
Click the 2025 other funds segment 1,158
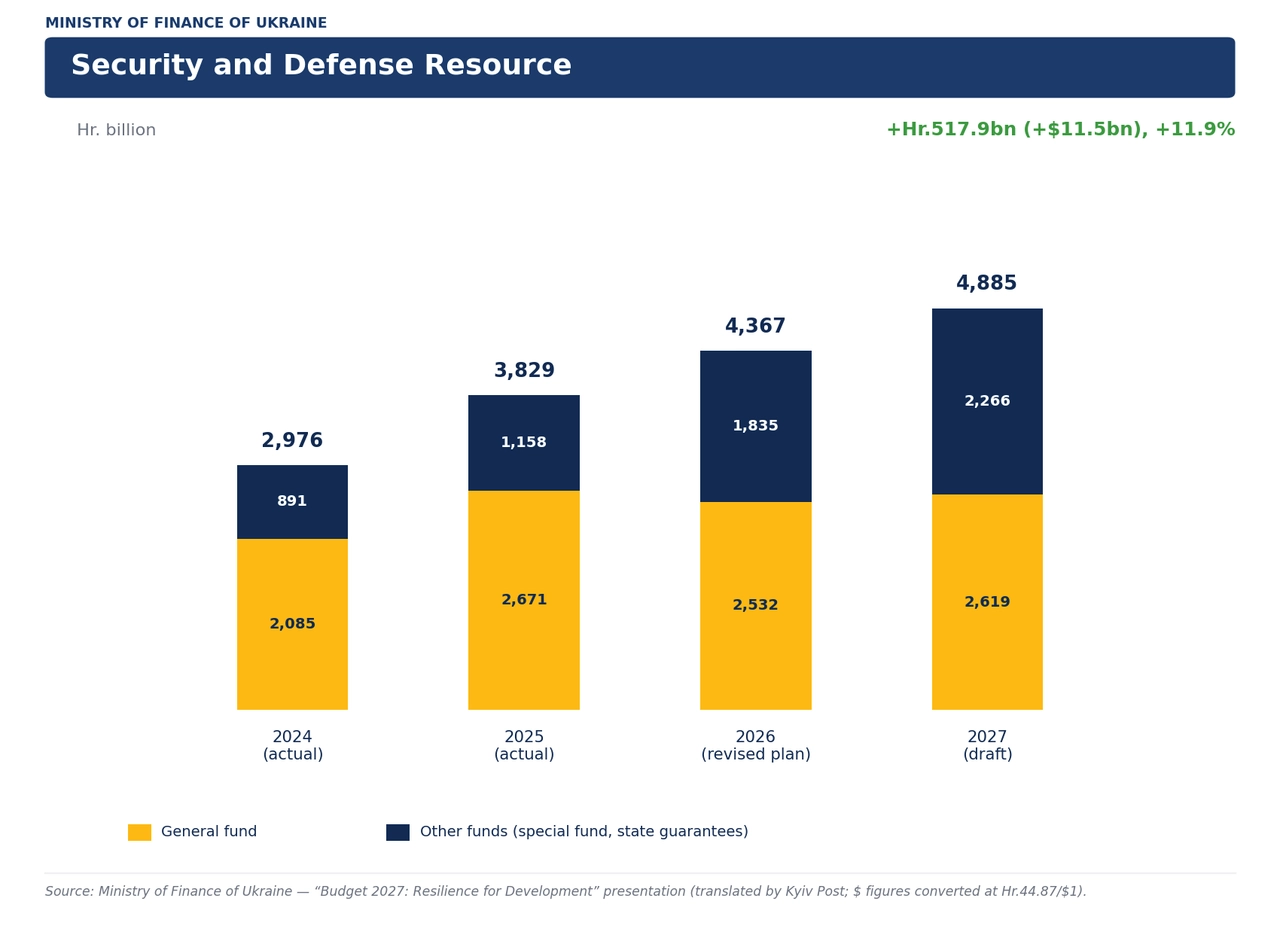[524, 443]
